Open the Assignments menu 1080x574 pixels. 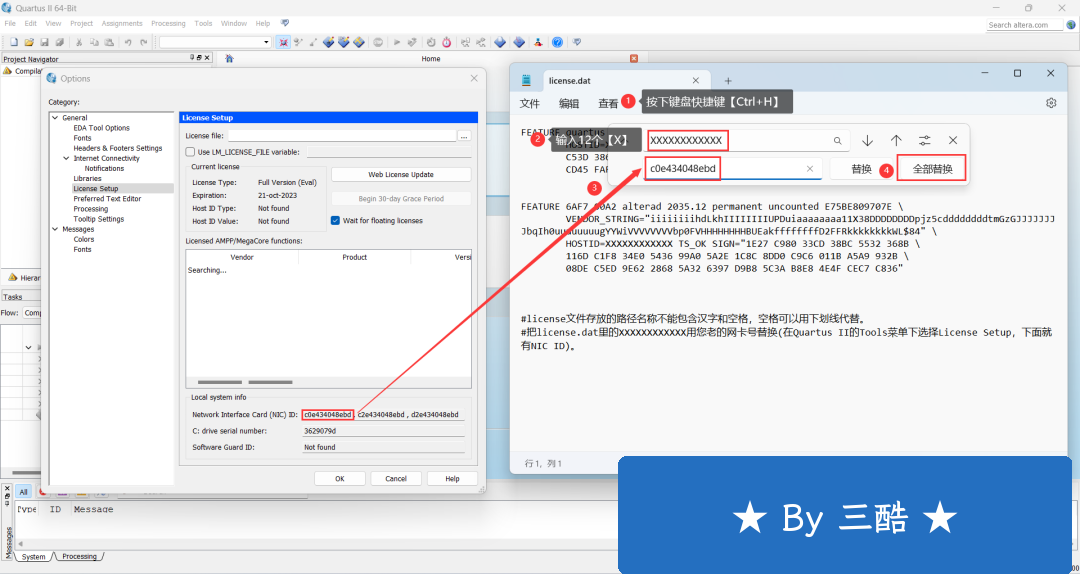click(x=122, y=23)
